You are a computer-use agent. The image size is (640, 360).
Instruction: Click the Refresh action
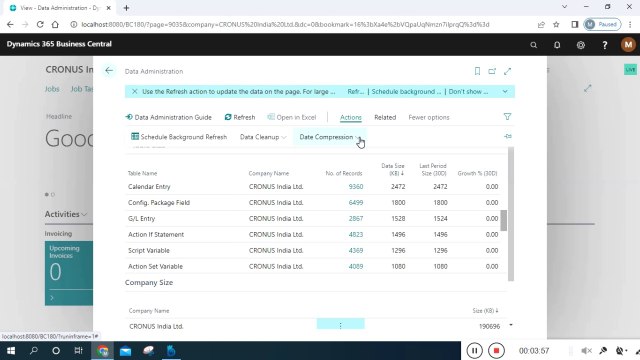(x=240, y=117)
